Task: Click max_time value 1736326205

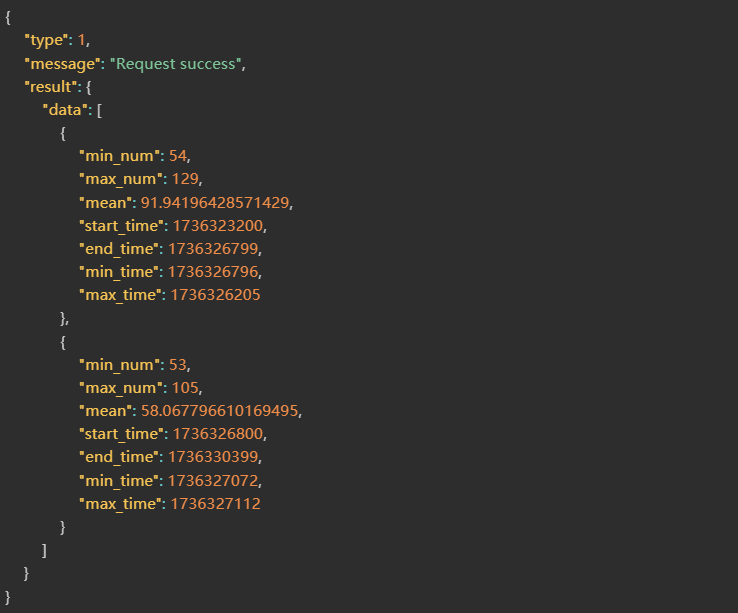Action: tap(215, 295)
